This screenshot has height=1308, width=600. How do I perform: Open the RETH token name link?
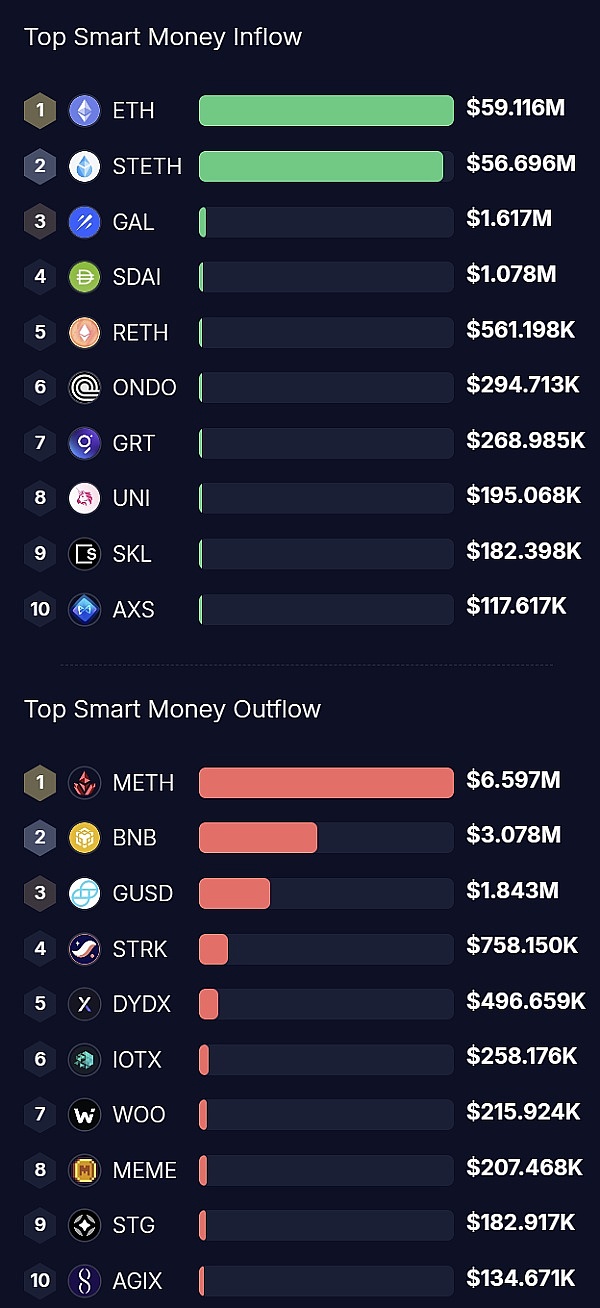pyautogui.click(x=141, y=333)
